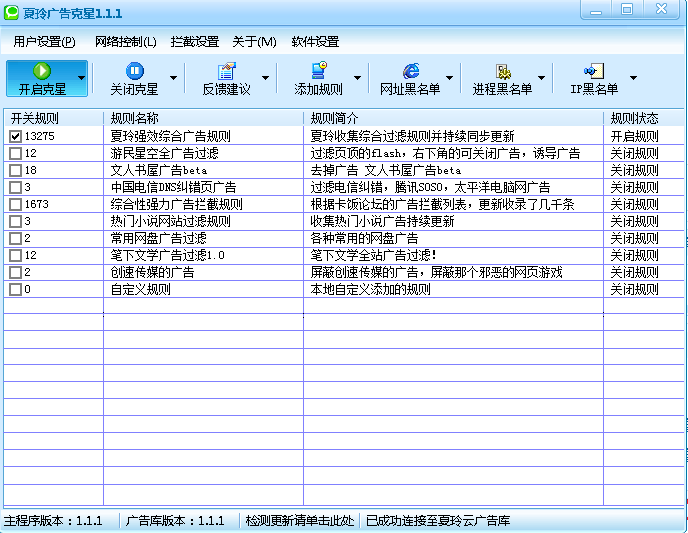Check the 热门小说网站过滤规则 checkbox
Viewport: 688px width, 533px height.
(x=15, y=222)
